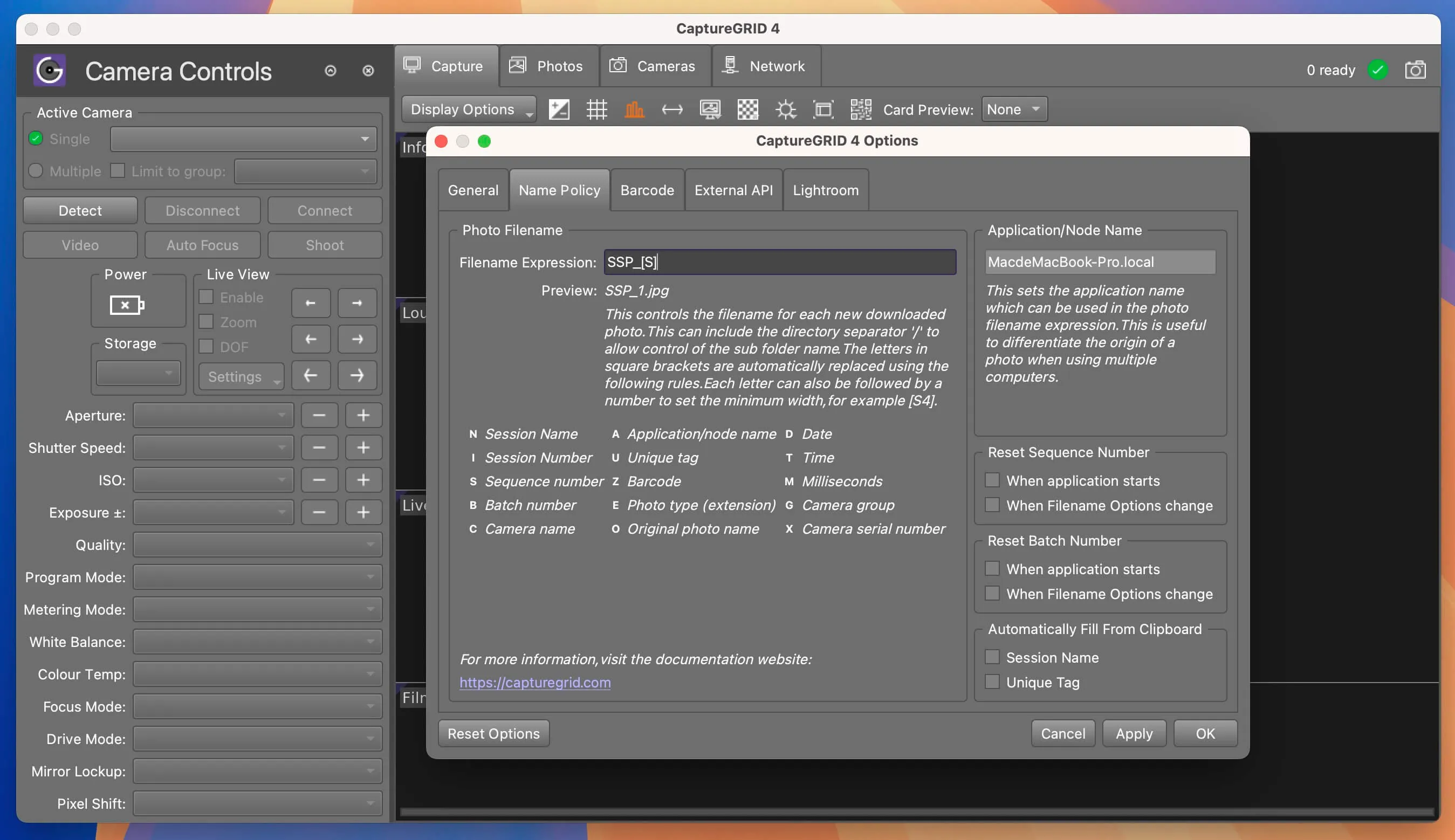
Task: Open the Barcode tab in Options
Action: point(647,190)
